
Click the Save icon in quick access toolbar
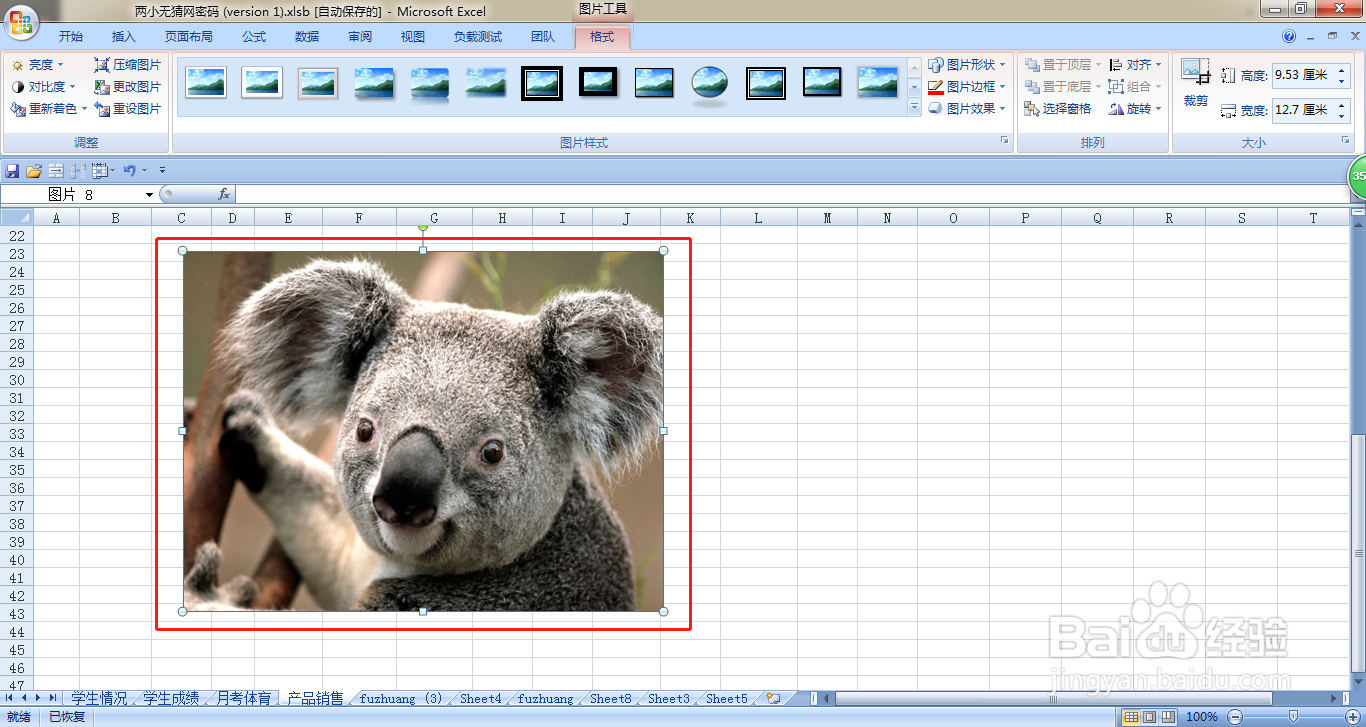coord(12,171)
